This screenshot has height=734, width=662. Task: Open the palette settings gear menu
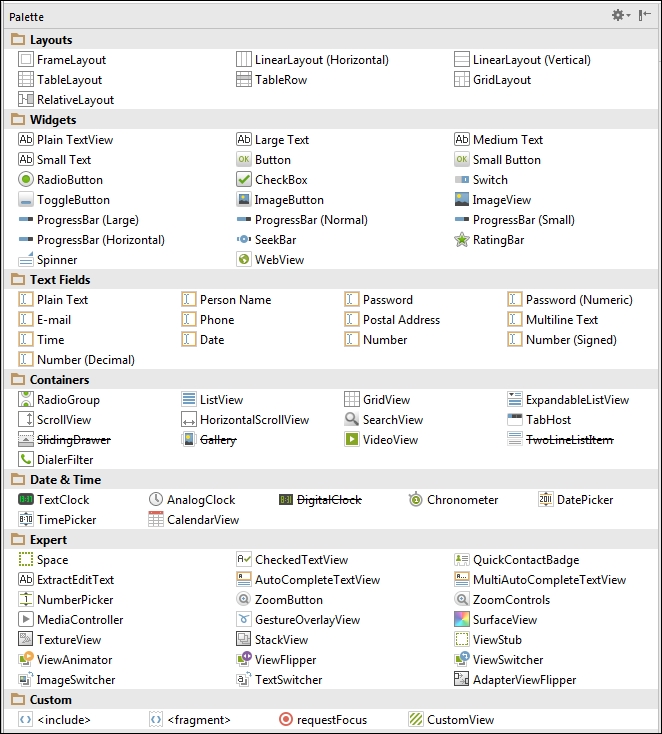[620, 15]
